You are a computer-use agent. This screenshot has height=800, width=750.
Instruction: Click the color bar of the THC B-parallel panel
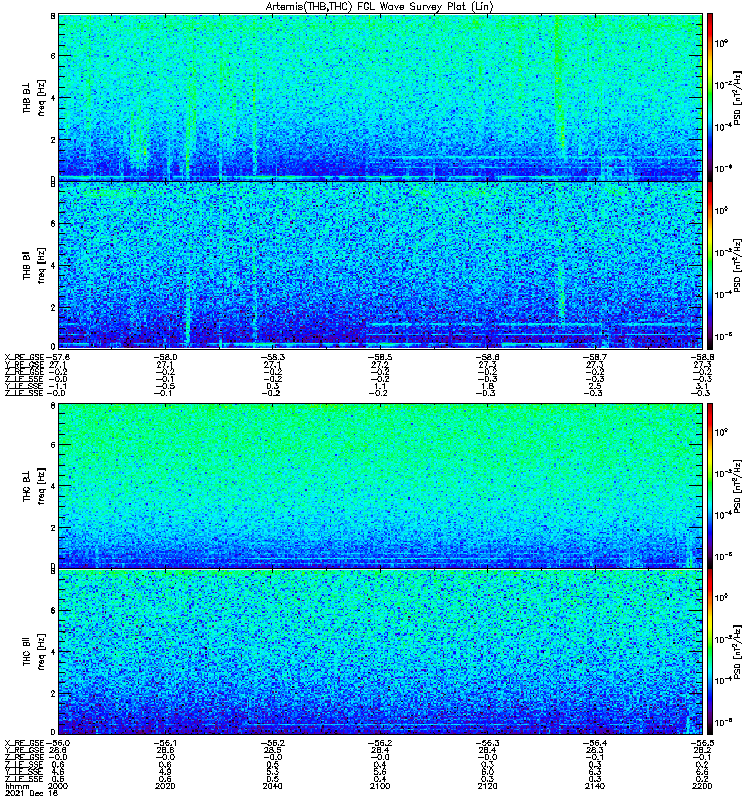(709, 652)
